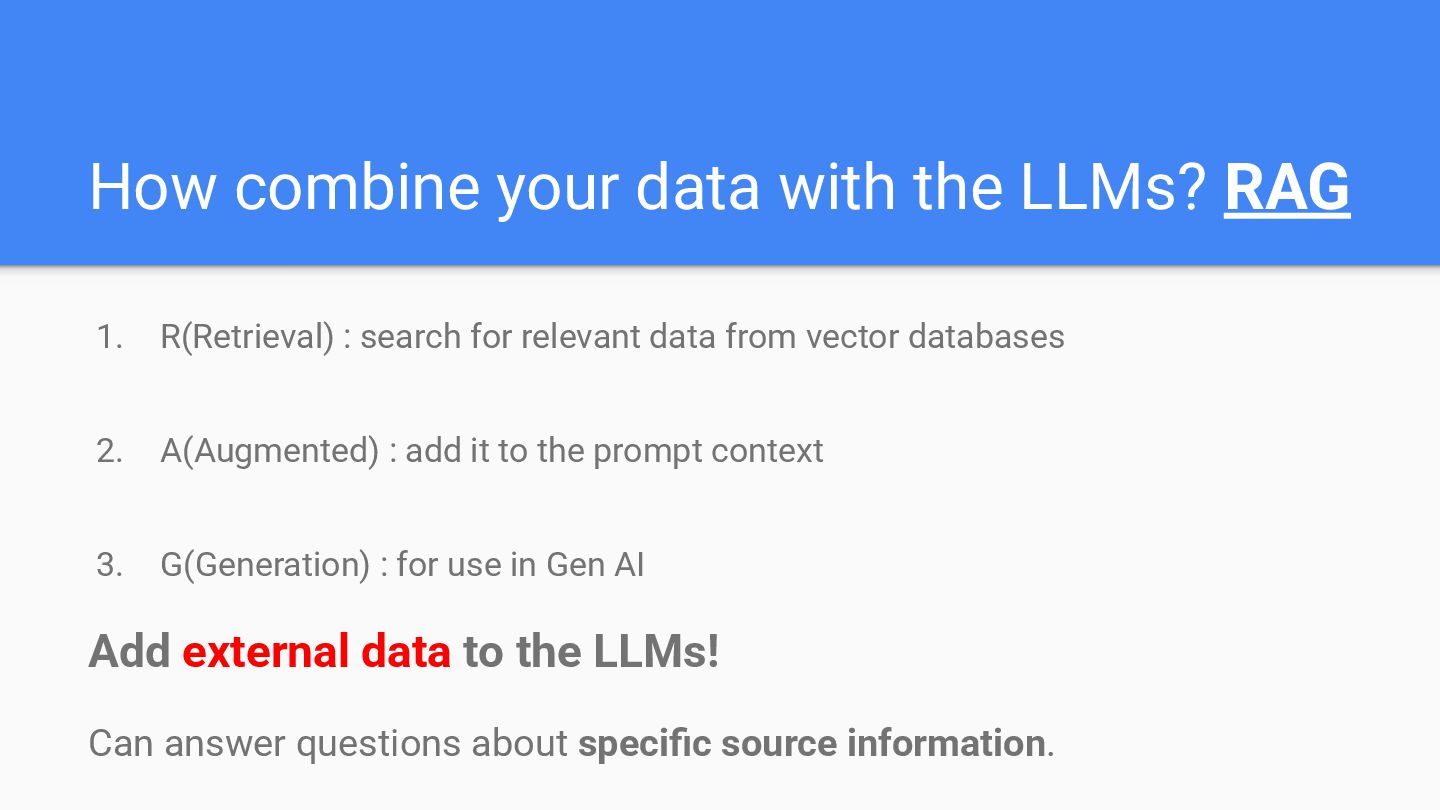Click 'Can answer questions about' text
This screenshot has width=1440, height=810.
(x=328, y=743)
